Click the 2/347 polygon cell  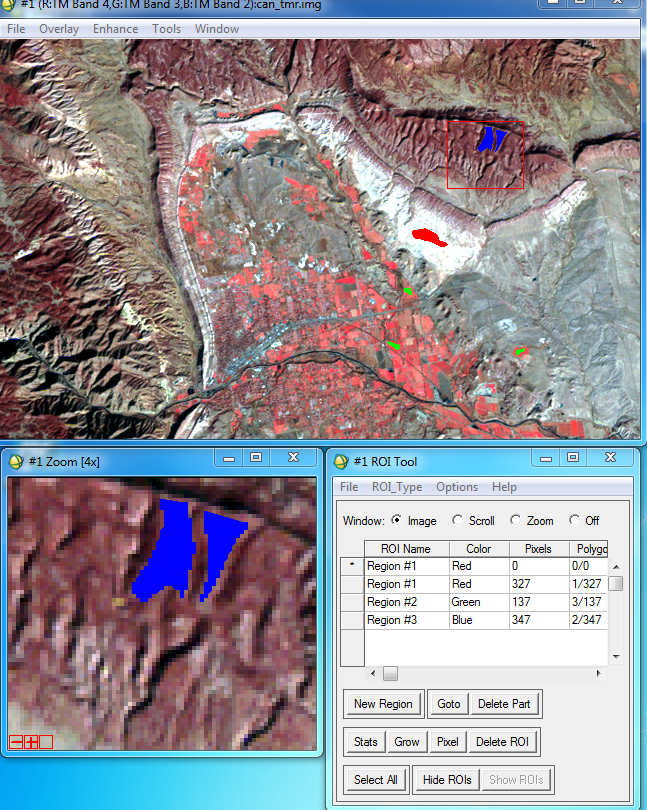[x=589, y=620]
